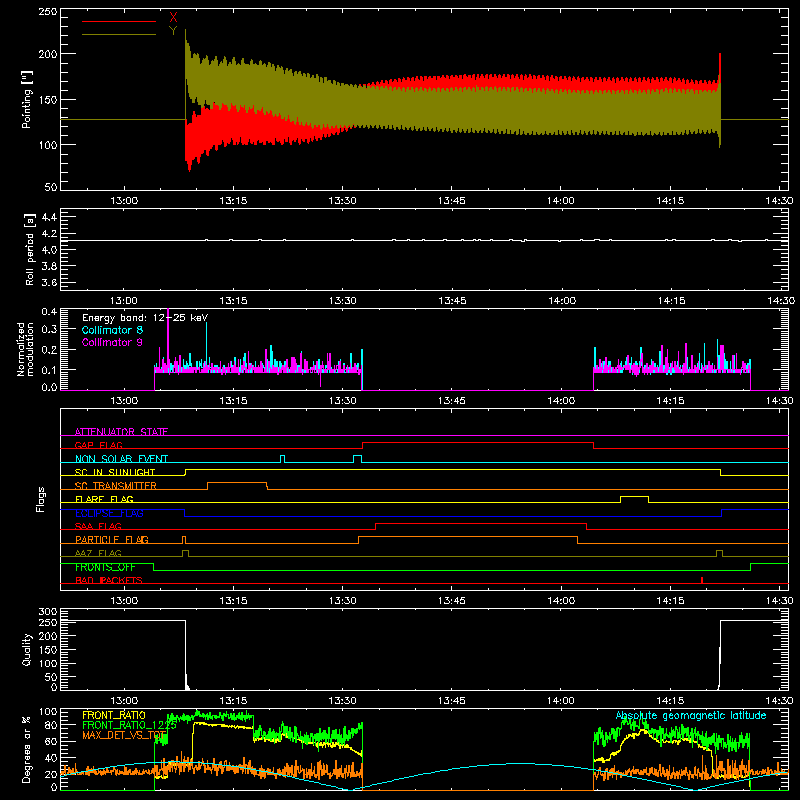Click the A4Z flag pulse near 14:22

coord(719,553)
